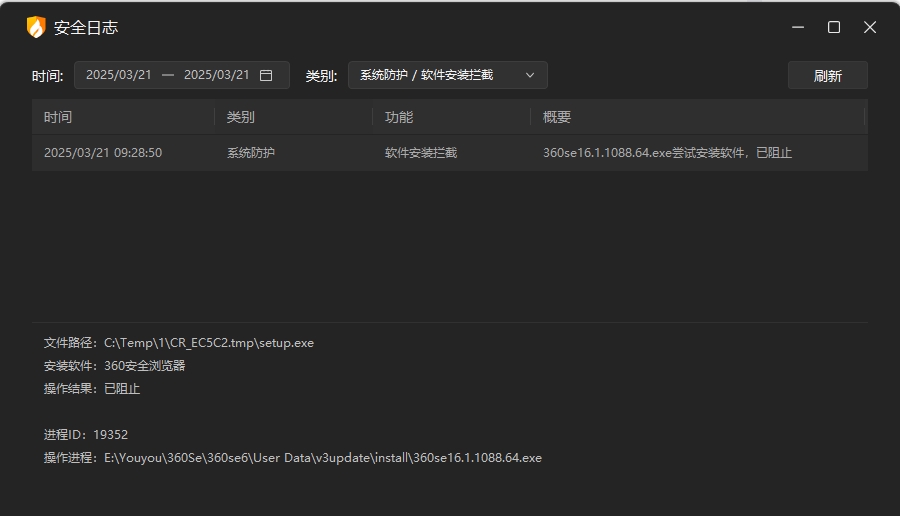Click the Huorong shield logo icon
This screenshot has width=900, height=516.
[36, 27]
